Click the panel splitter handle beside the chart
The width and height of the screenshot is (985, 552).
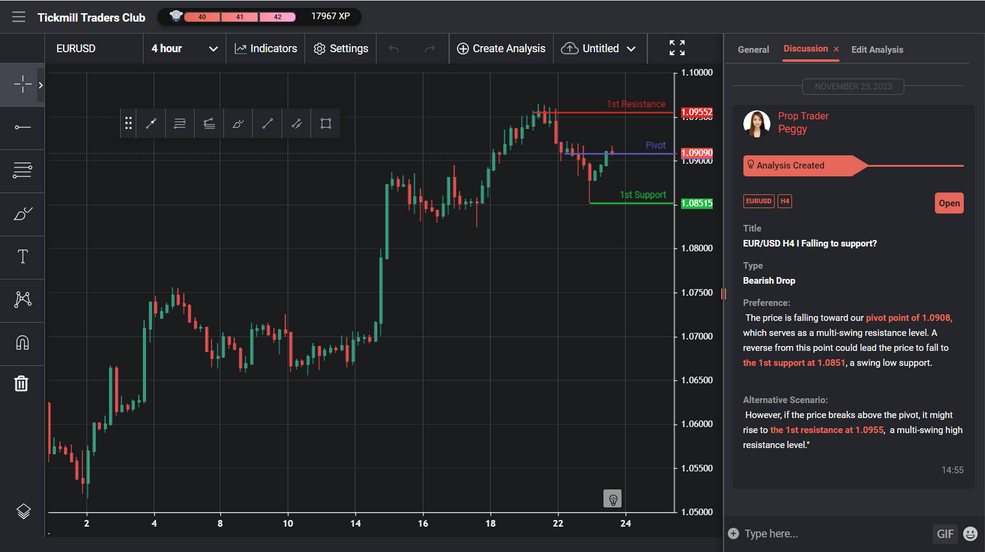[x=723, y=293]
